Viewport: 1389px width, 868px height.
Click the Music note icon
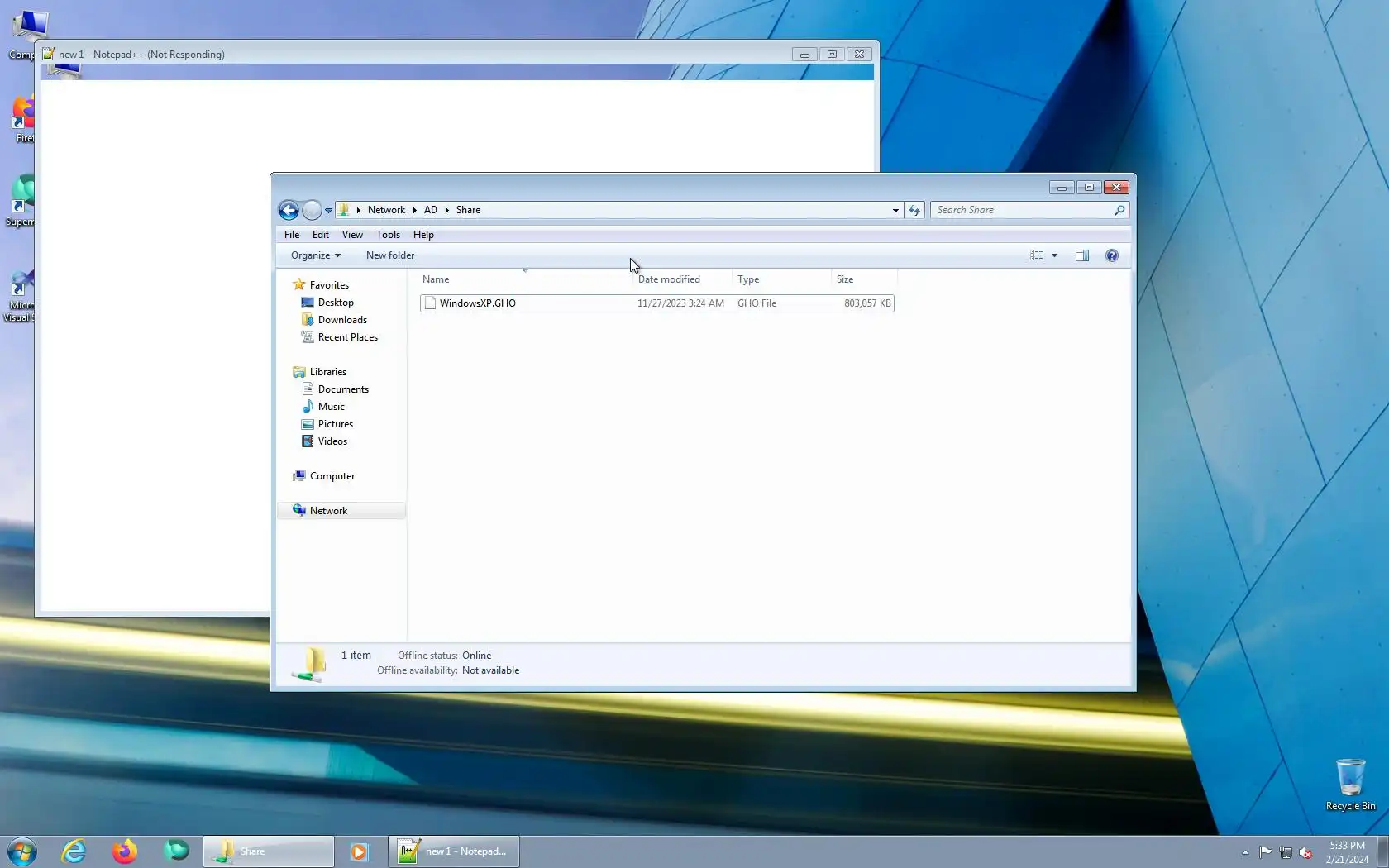tap(308, 407)
